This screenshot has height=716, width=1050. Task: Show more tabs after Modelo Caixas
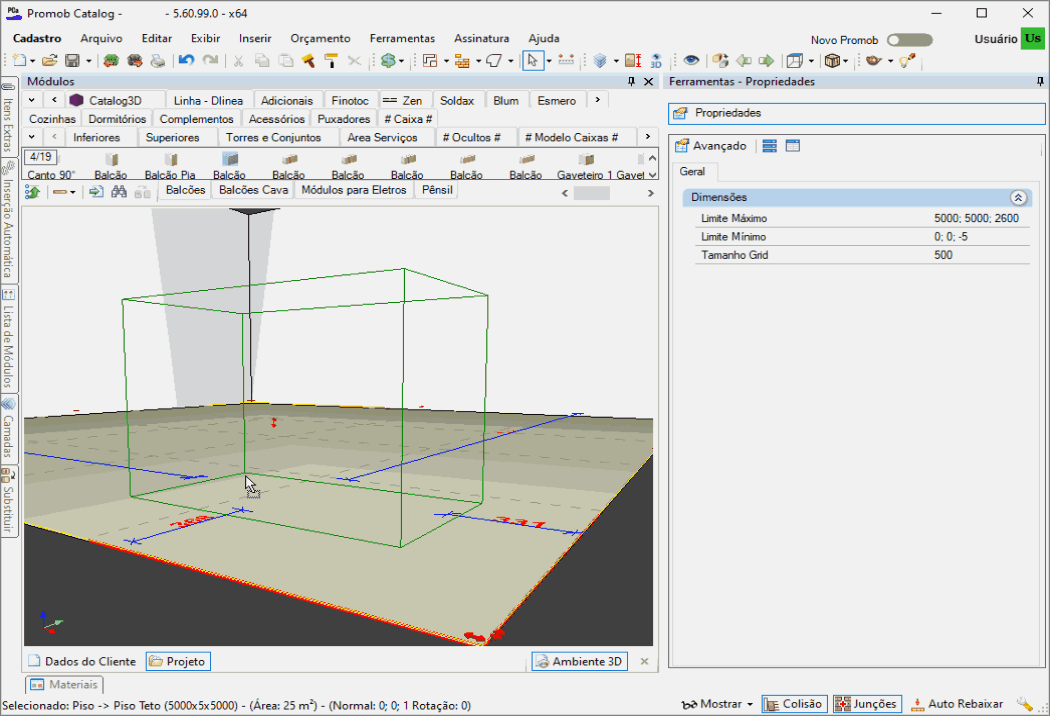(x=648, y=137)
